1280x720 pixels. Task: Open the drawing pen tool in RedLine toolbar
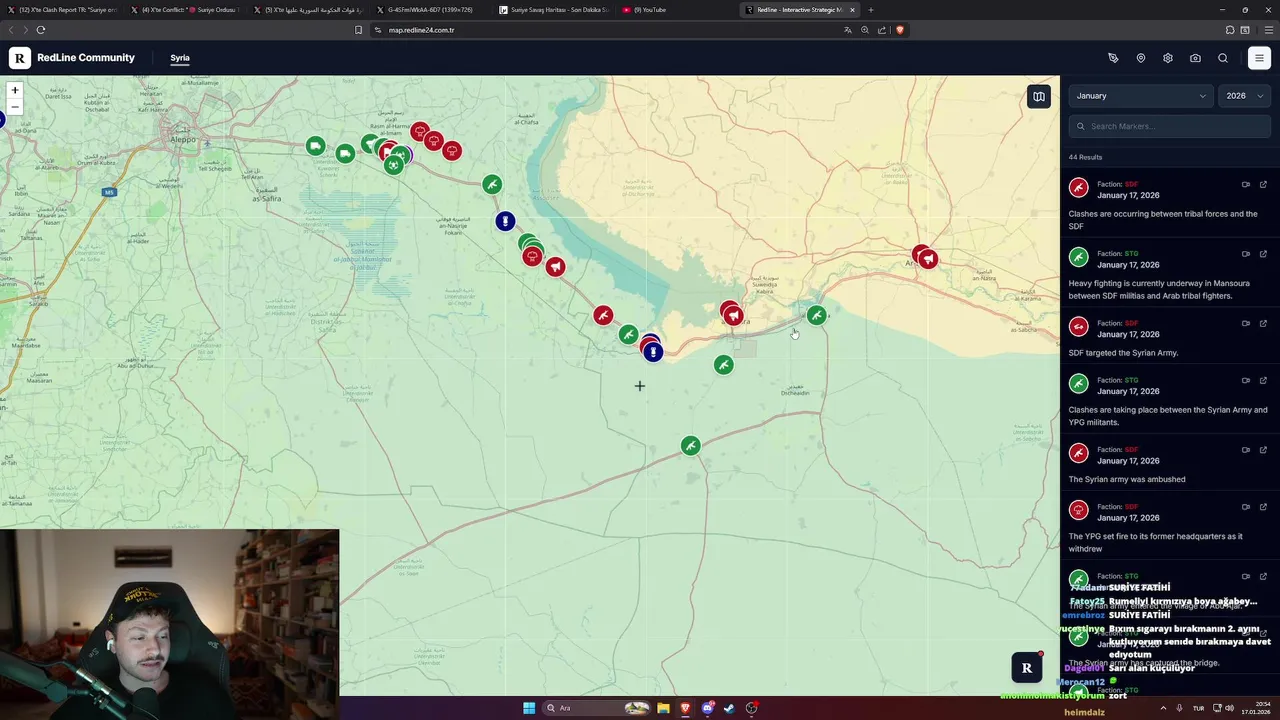pos(1113,58)
